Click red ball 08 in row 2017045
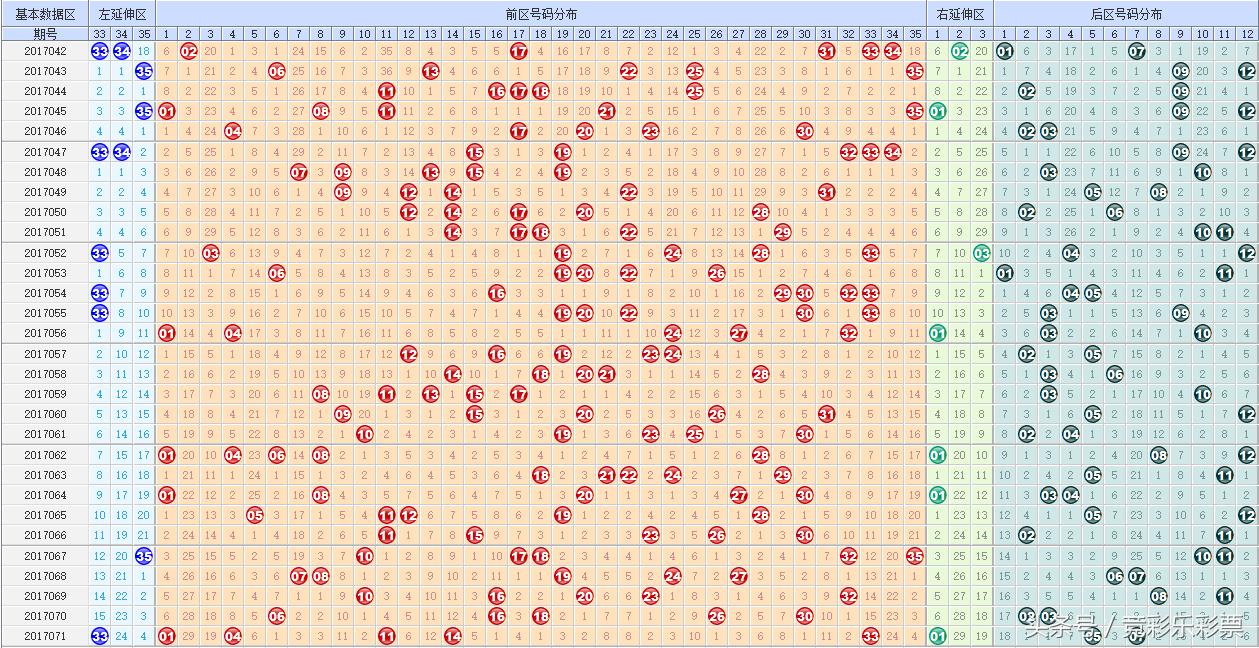The width and height of the screenshot is (1259, 648). tap(321, 111)
